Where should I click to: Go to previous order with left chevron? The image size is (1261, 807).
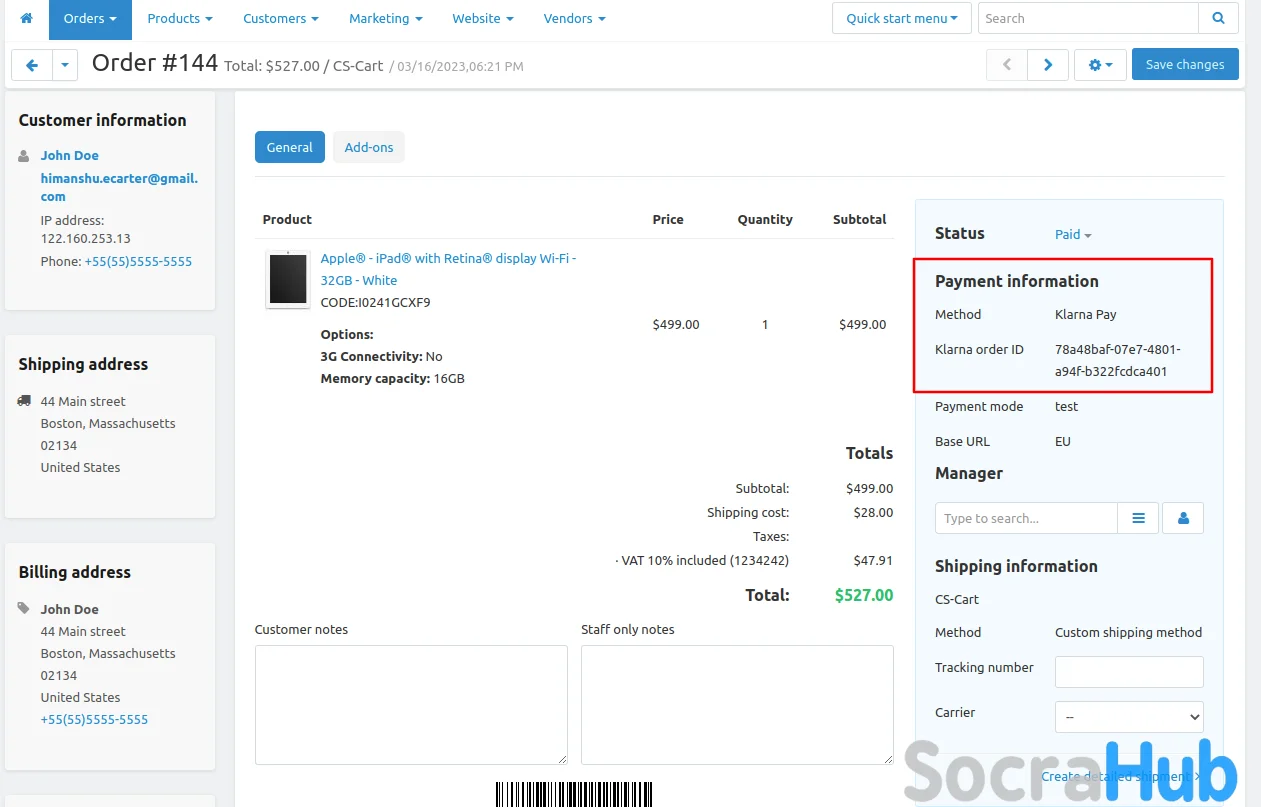pyautogui.click(x=1007, y=65)
